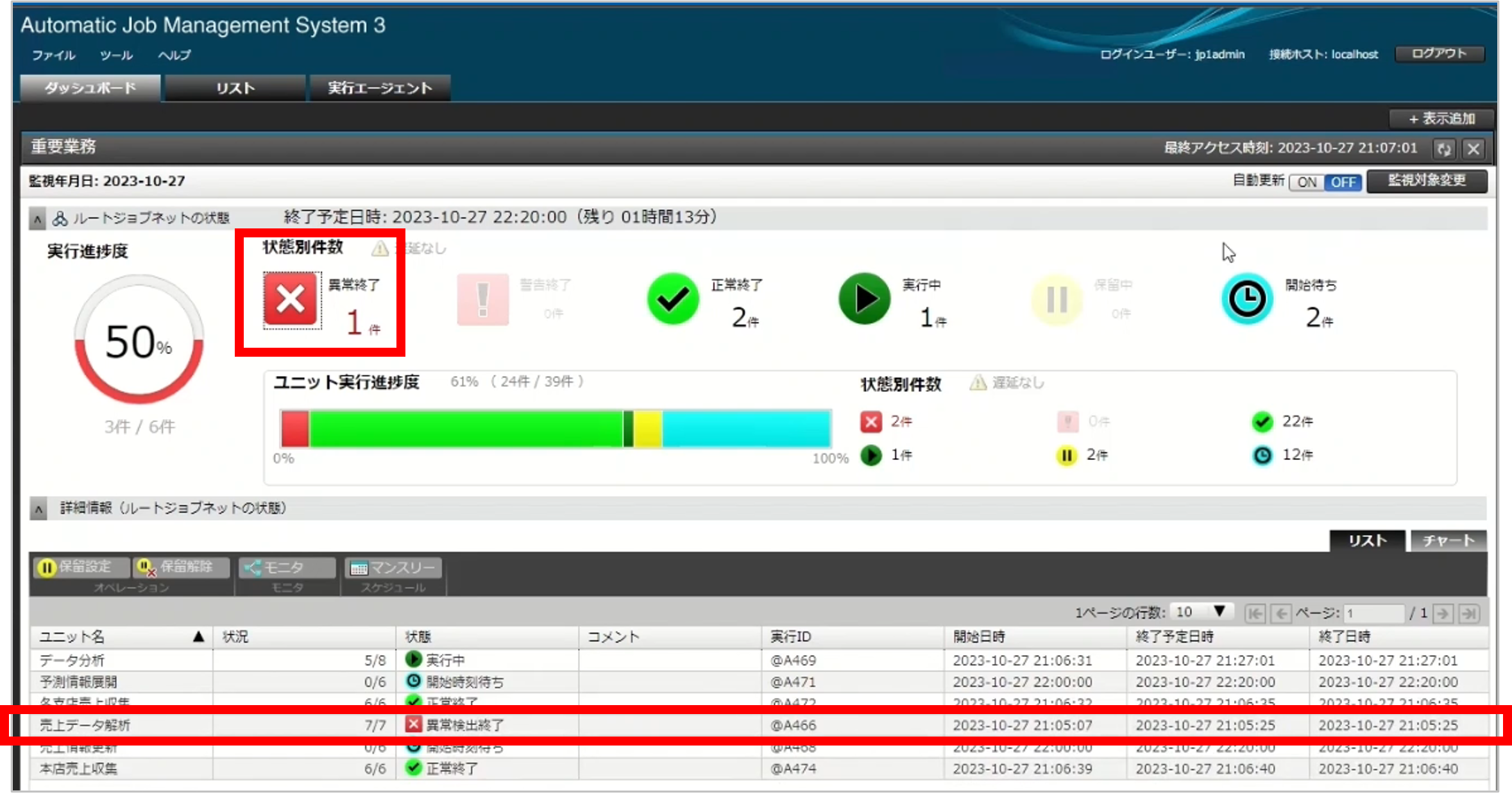
Task: Turn auto update ON
Action: pyautogui.click(x=1307, y=182)
